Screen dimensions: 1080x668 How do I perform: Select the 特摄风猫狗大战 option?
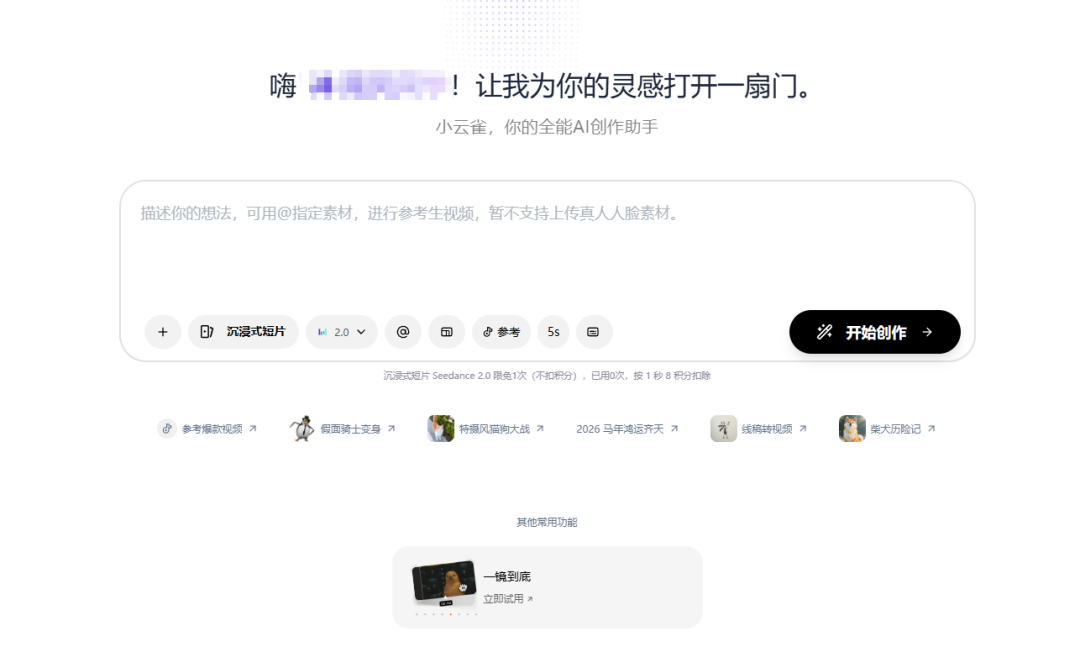pyautogui.click(x=487, y=427)
